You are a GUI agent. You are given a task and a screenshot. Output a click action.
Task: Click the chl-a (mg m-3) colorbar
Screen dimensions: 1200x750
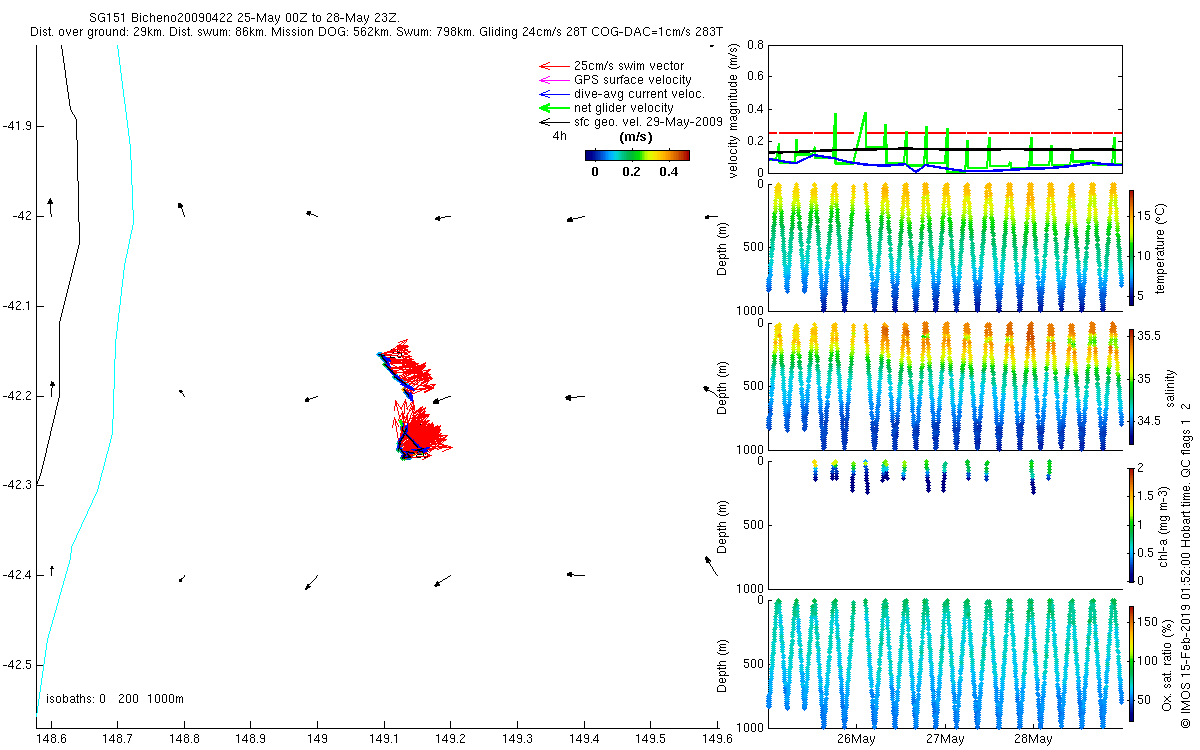(1131, 523)
